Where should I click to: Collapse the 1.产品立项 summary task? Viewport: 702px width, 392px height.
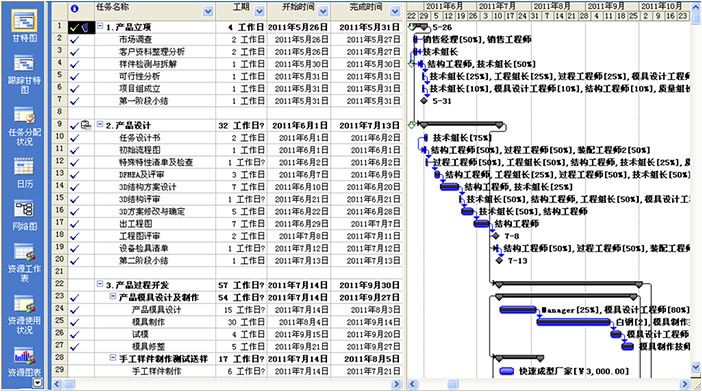(x=100, y=26)
